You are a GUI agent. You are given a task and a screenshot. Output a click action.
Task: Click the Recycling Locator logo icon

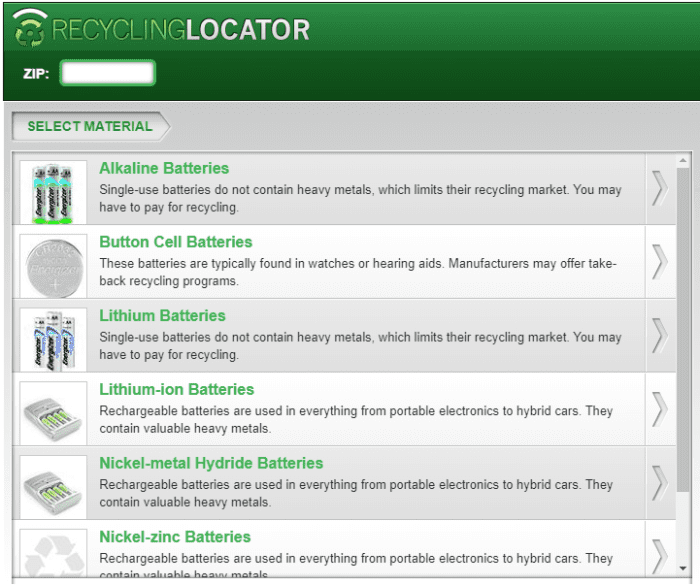click(x=29, y=28)
